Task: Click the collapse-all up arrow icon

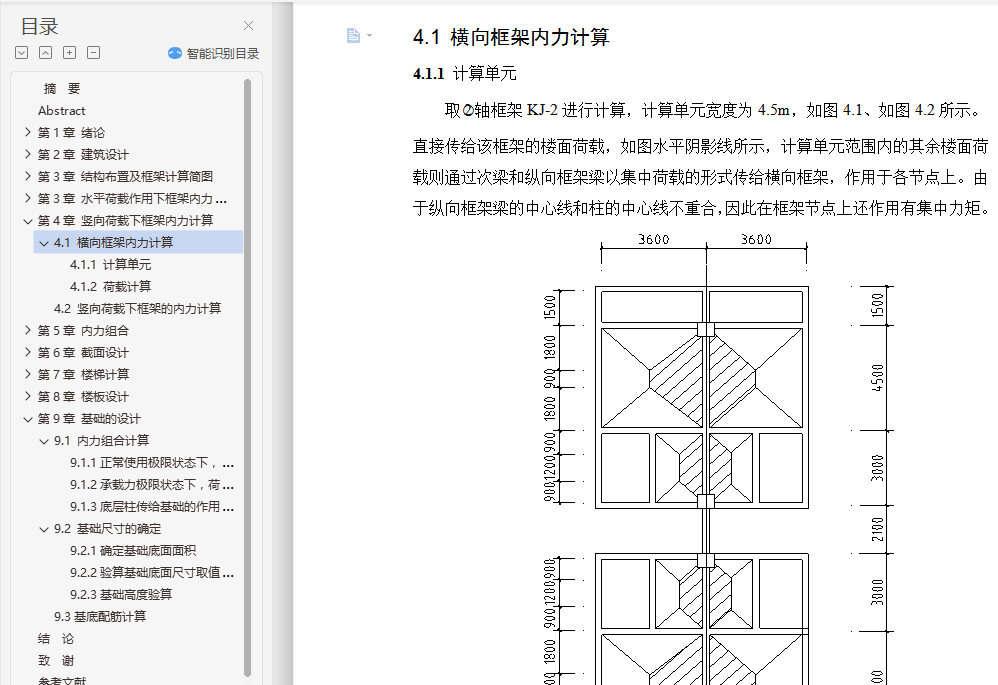Action: [x=45, y=53]
